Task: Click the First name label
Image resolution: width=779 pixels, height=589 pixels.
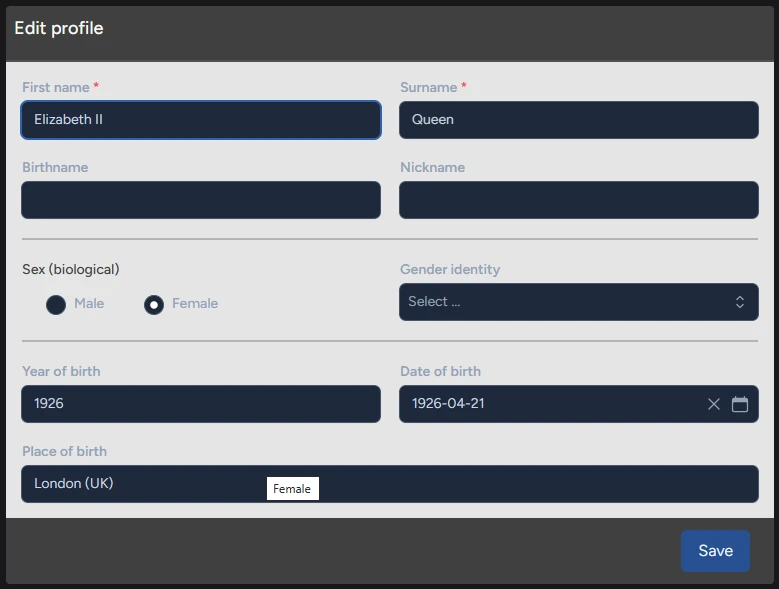Action: 56,87
